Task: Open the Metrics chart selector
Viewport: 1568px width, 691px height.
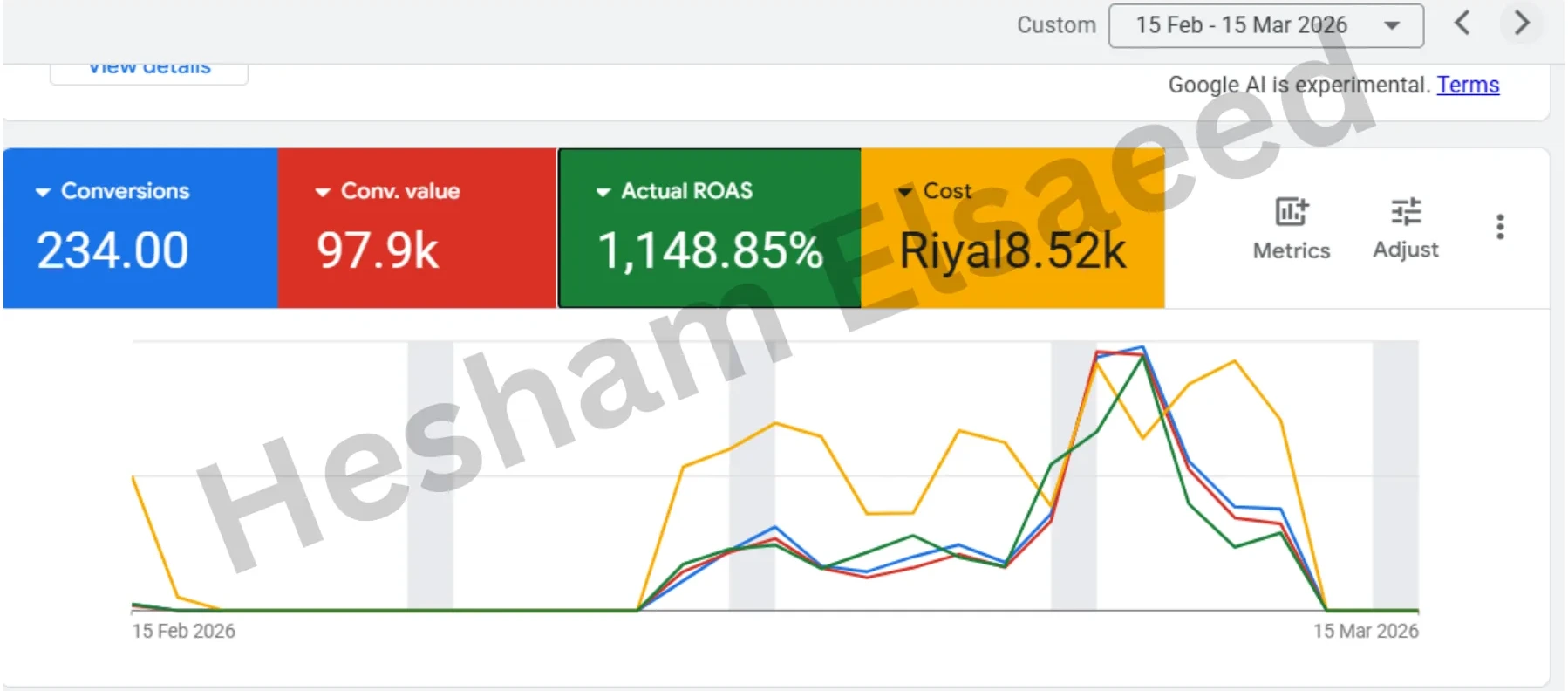Action: (1292, 229)
